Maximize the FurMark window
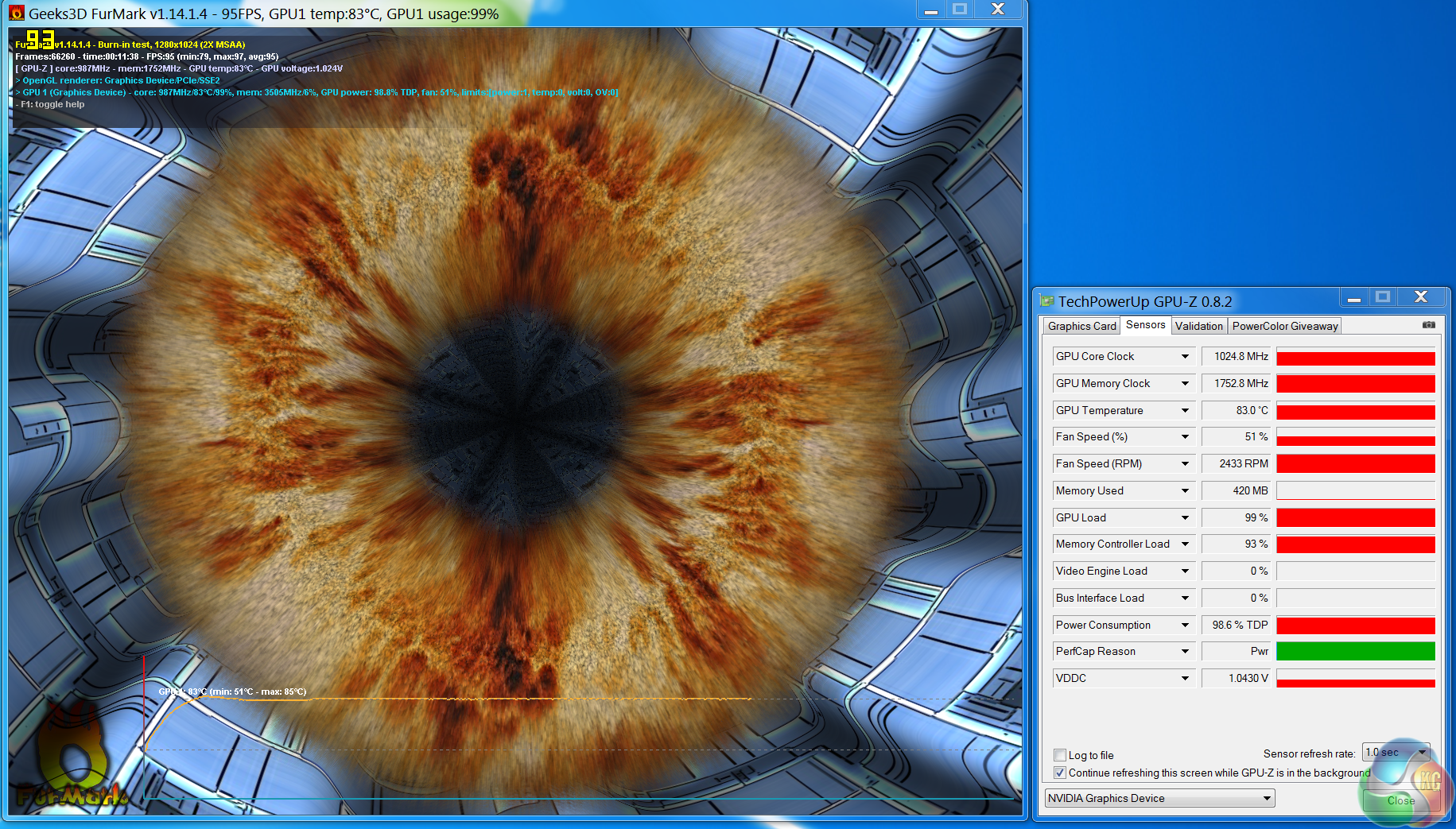The height and width of the screenshot is (829, 1456). coord(960,10)
